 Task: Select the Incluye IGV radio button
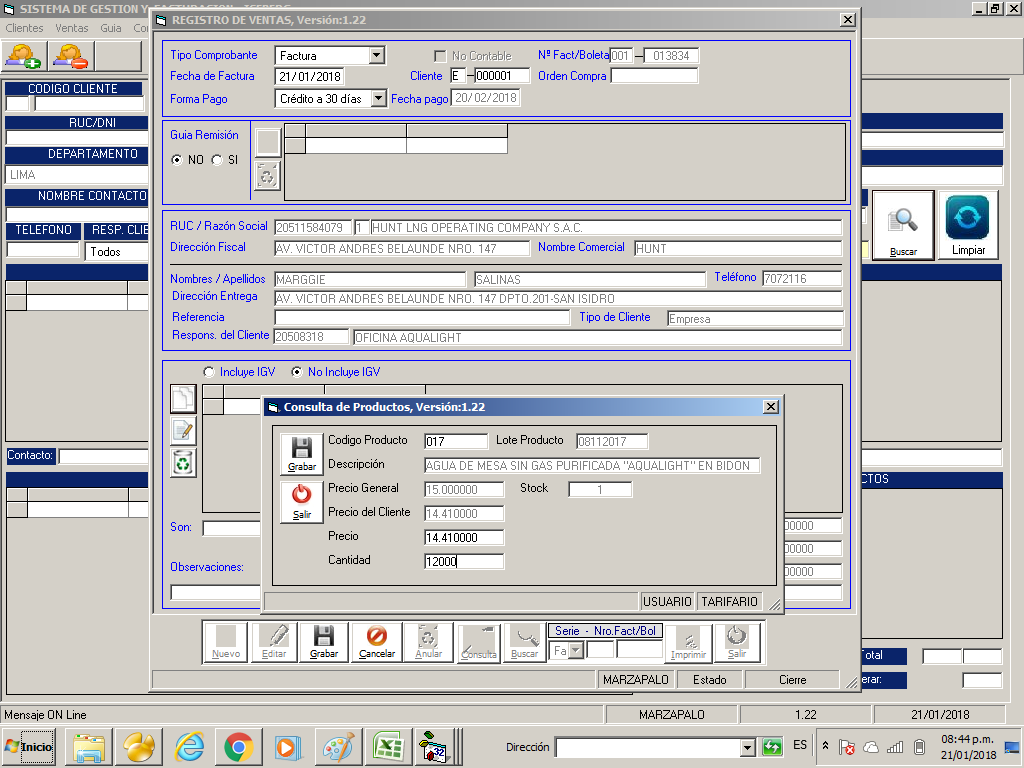pos(209,372)
